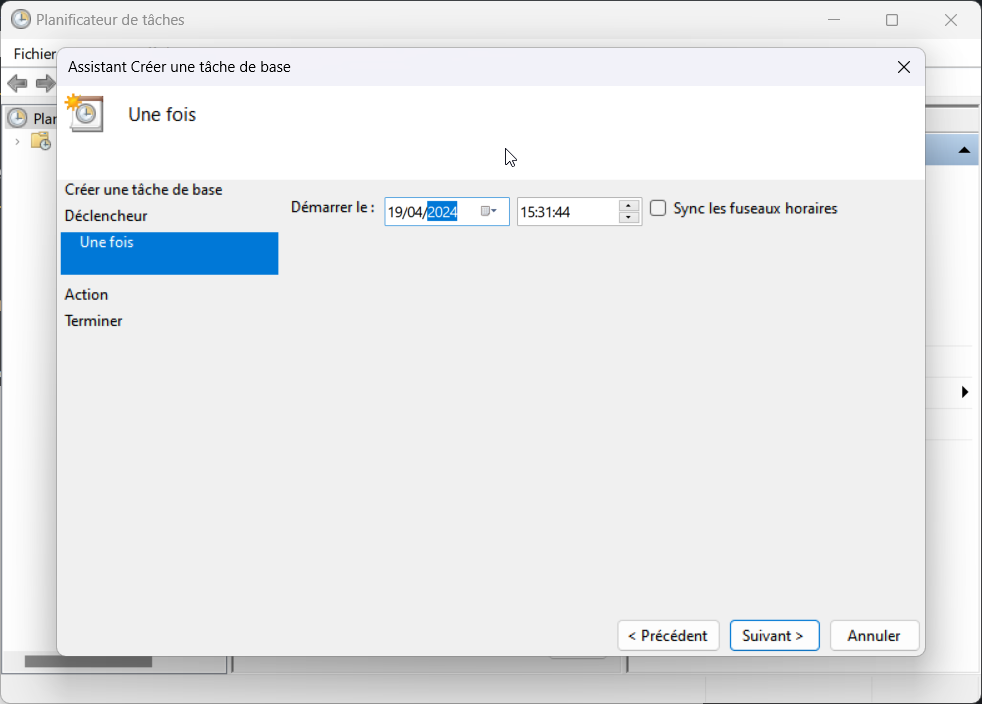Click the horizontal scrollbar thumb in left pane
Screen dimensions: 982x704
tap(88, 661)
